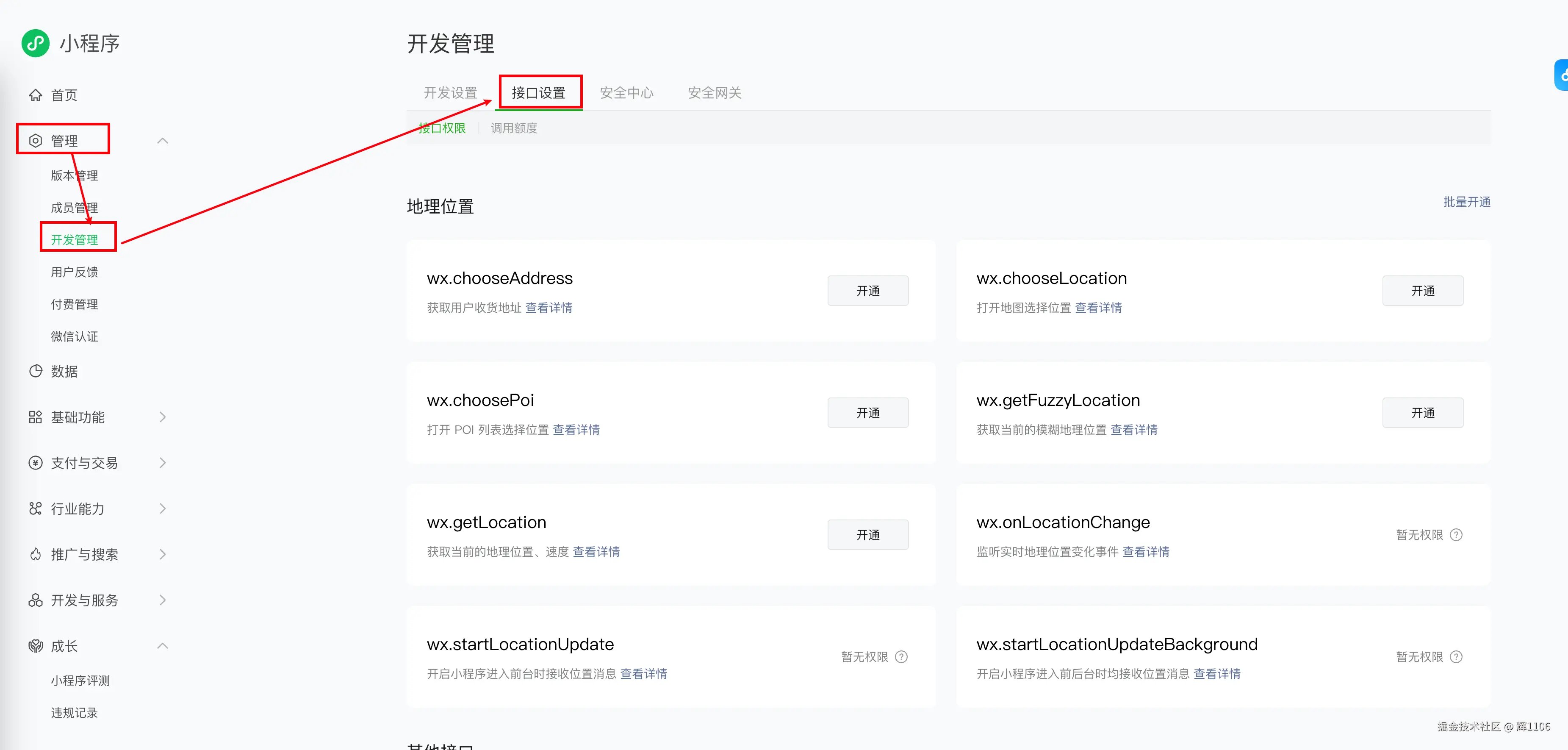Screen dimensions: 1568x750
Task: Click the home icon beside 首页
Action: pyautogui.click(x=35, y=95)
